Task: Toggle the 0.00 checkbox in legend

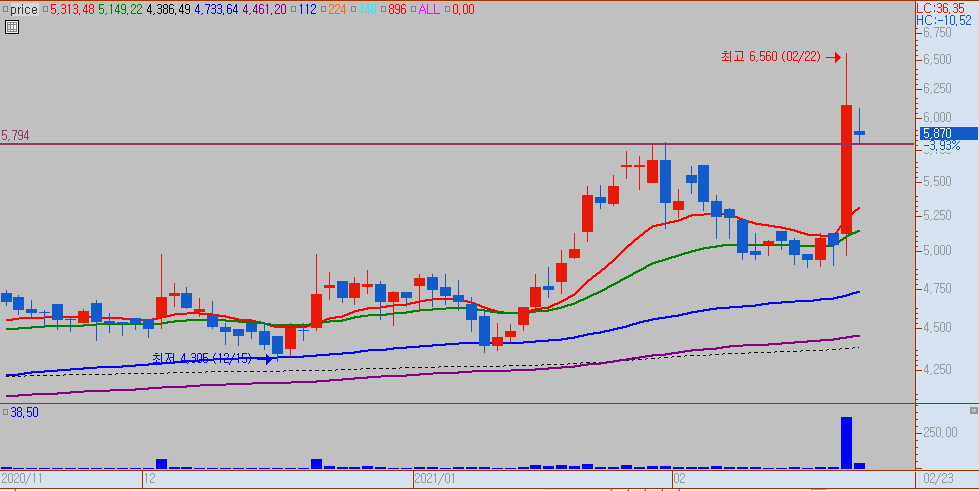Action: tap(446, 9)
